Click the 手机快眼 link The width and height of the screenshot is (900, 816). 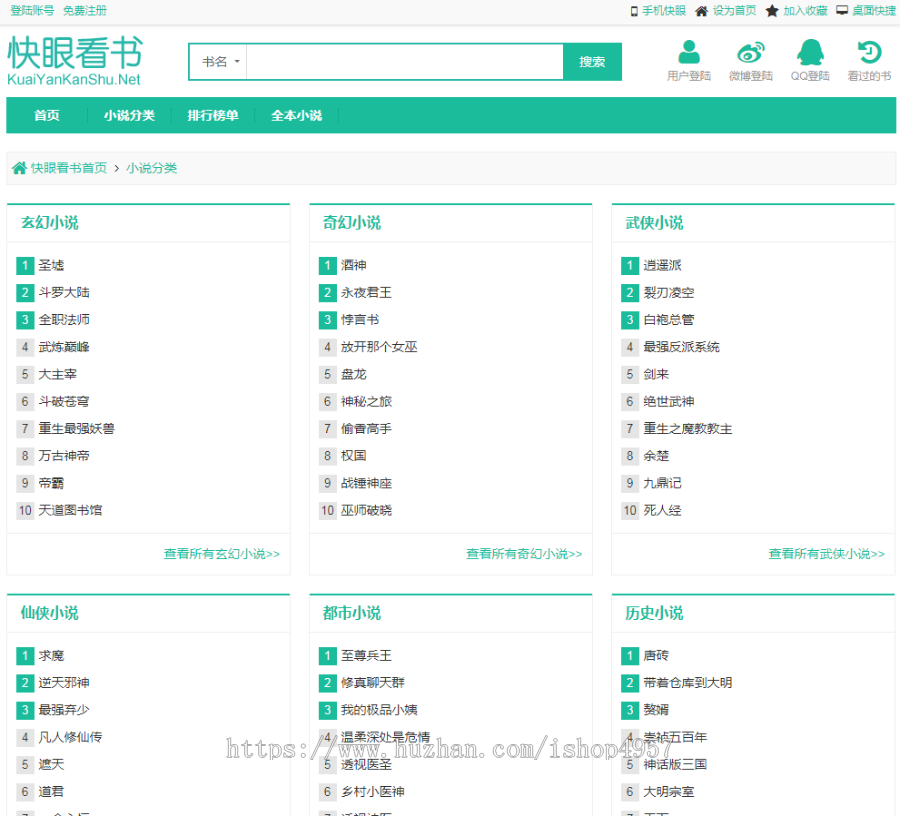tap(664, 10)
